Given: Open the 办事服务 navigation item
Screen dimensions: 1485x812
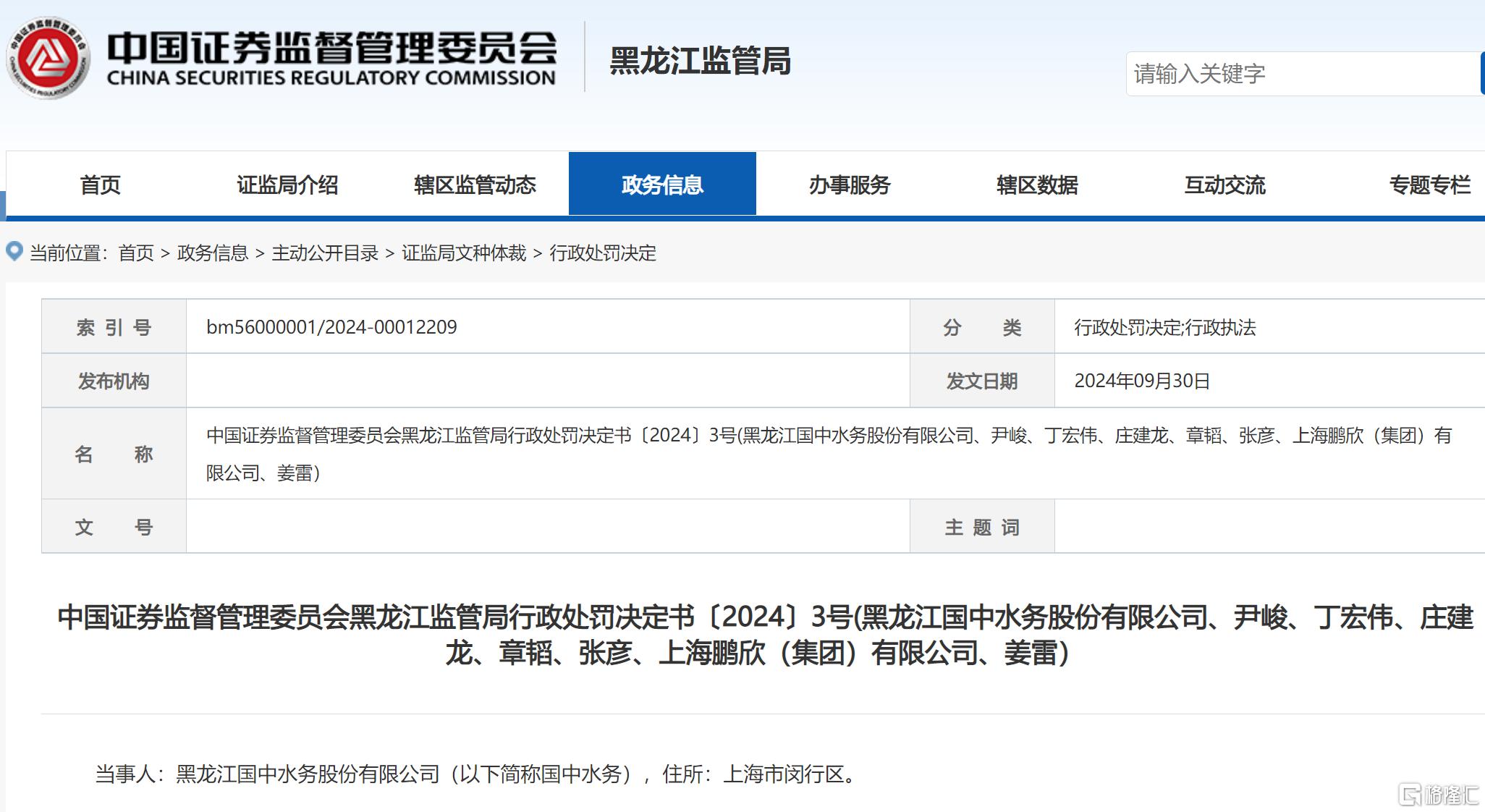Looking at the screenshot, I should (850, 185).
